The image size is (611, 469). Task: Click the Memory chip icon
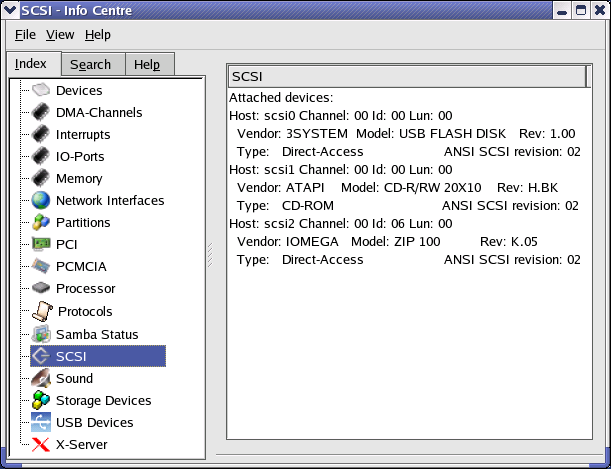41,178
